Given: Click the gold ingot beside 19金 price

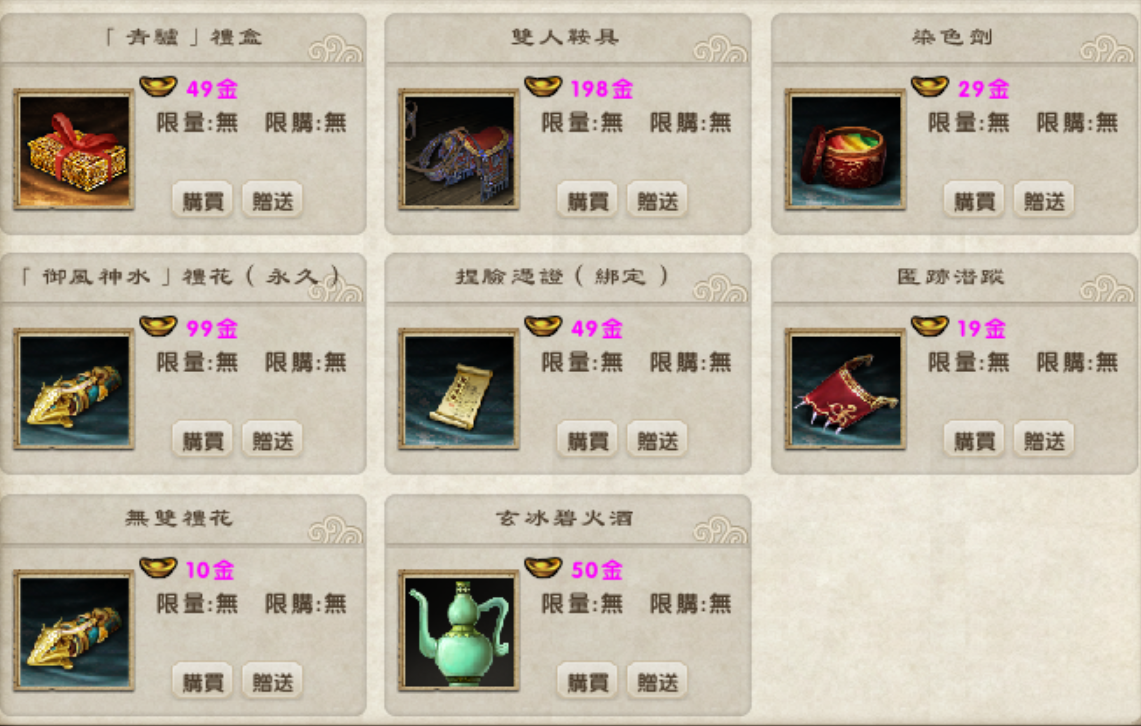Looking at the screenshot, I should coord(929,326).
